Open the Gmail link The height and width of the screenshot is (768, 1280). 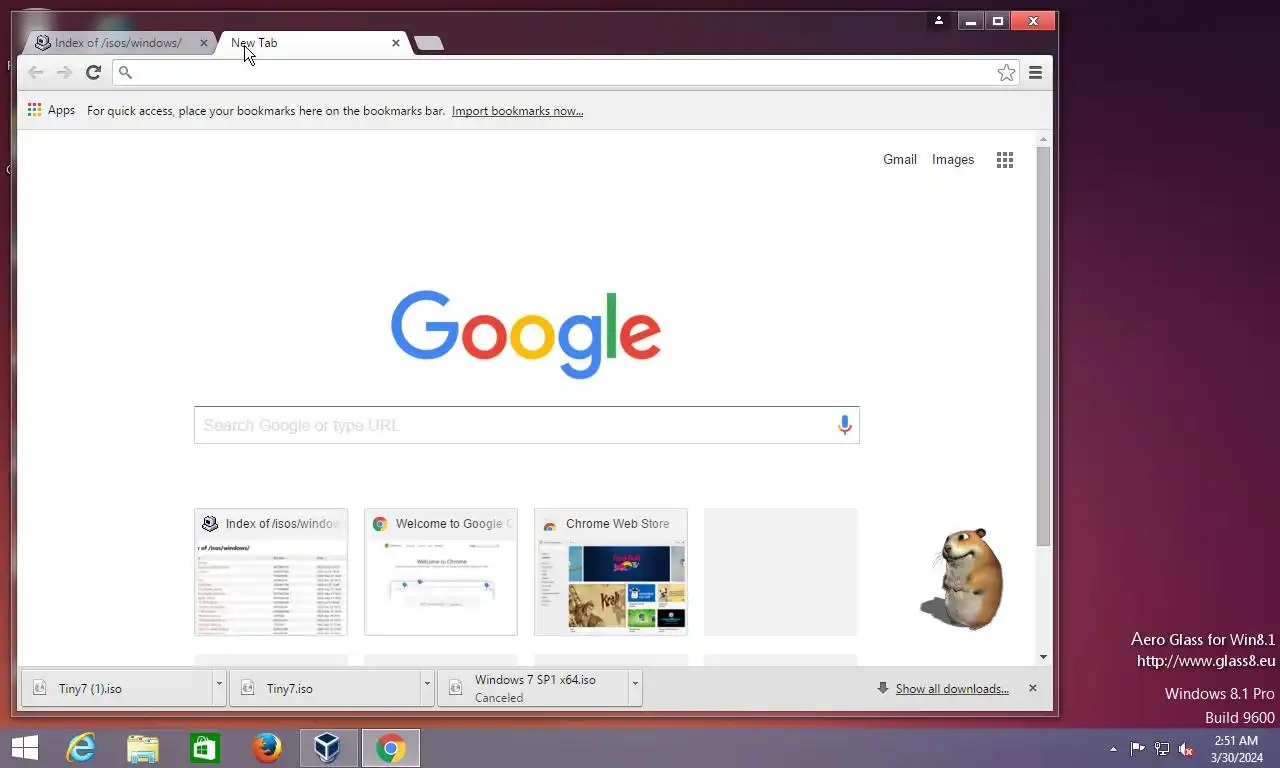click(x=900, y=159)
